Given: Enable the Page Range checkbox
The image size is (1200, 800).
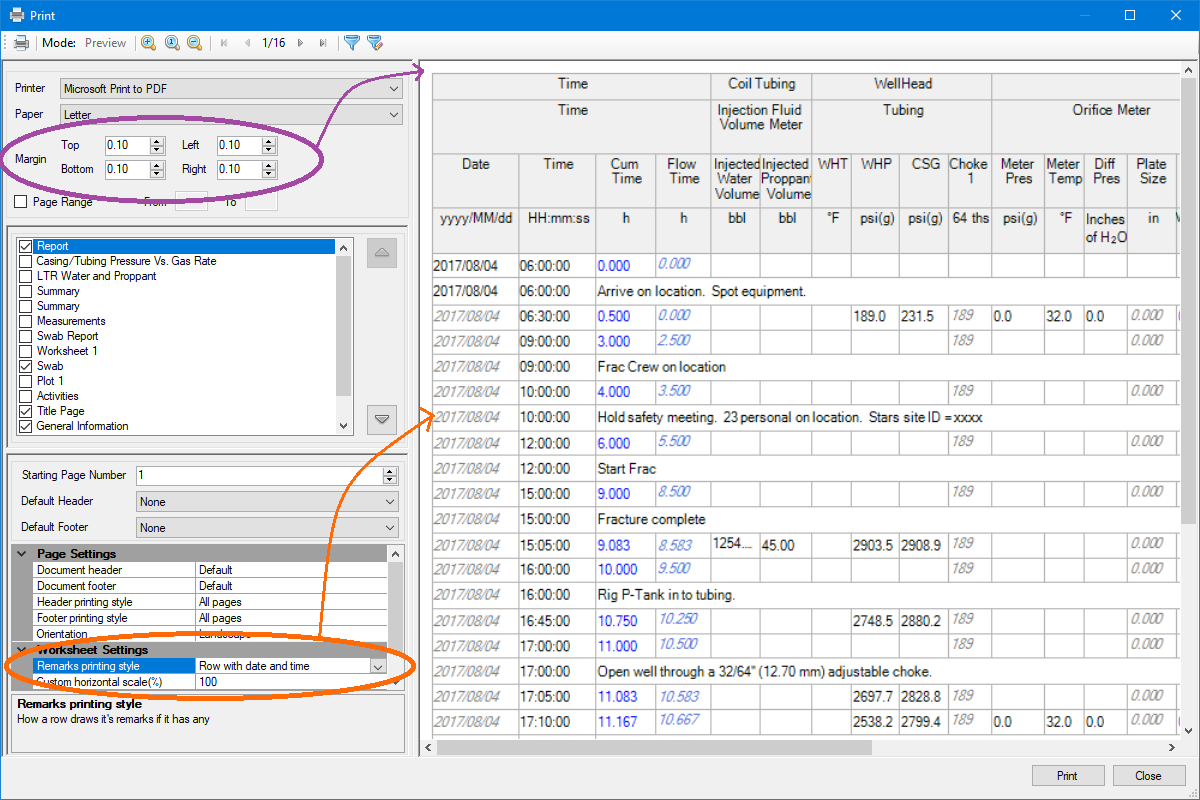Looking at the screenshot, I should tap(21, 202).
